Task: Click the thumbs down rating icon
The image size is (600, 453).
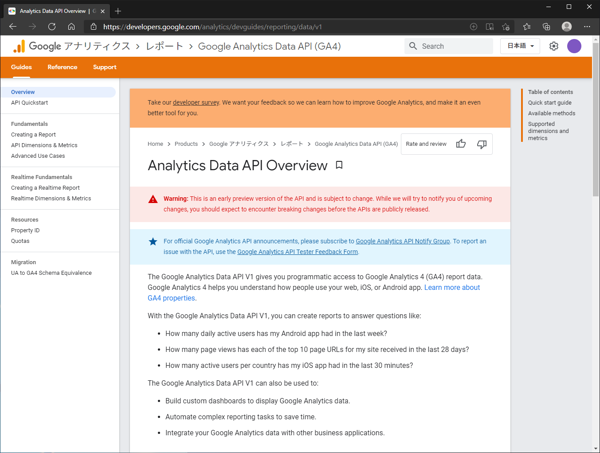Action: click(481, 144)
